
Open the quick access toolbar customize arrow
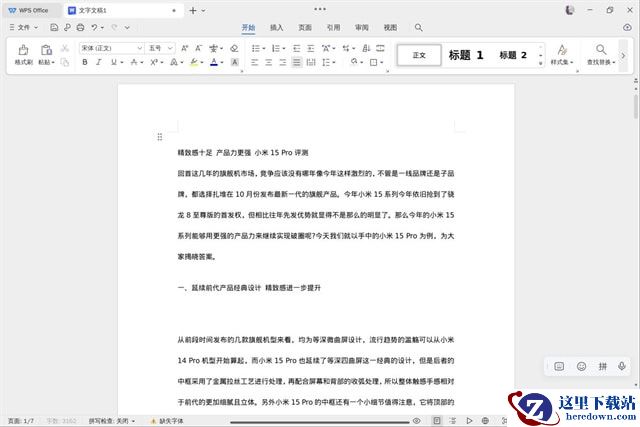[x=127, y=27]
